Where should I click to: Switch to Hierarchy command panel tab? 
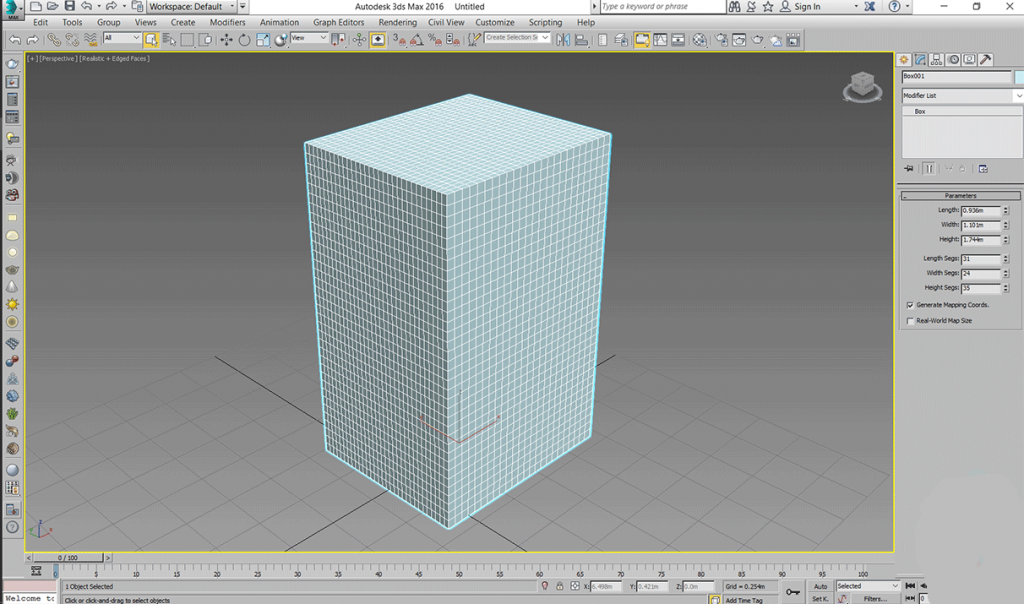click(936, 59)
